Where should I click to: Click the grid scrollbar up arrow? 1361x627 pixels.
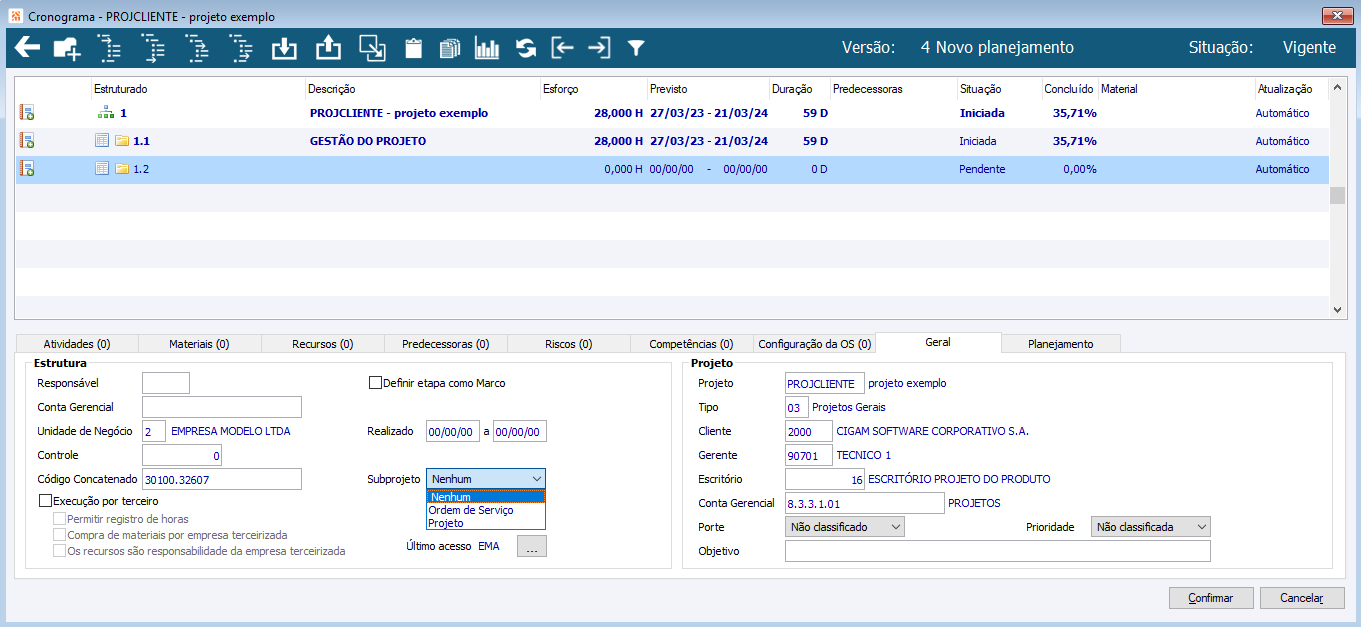tap(1338, 88)
